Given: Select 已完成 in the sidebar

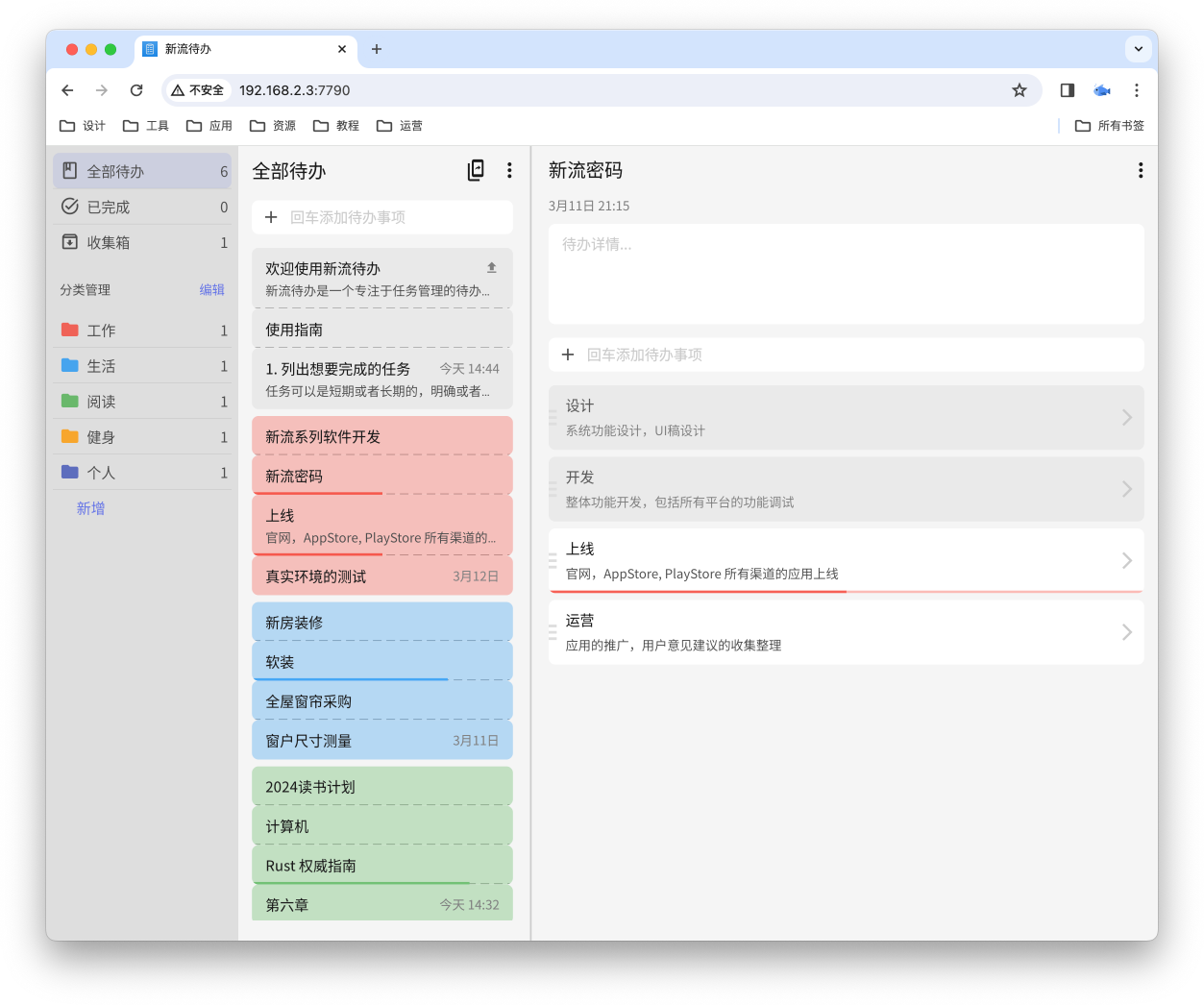Looking at the screenshot, I should pos(142,207).
